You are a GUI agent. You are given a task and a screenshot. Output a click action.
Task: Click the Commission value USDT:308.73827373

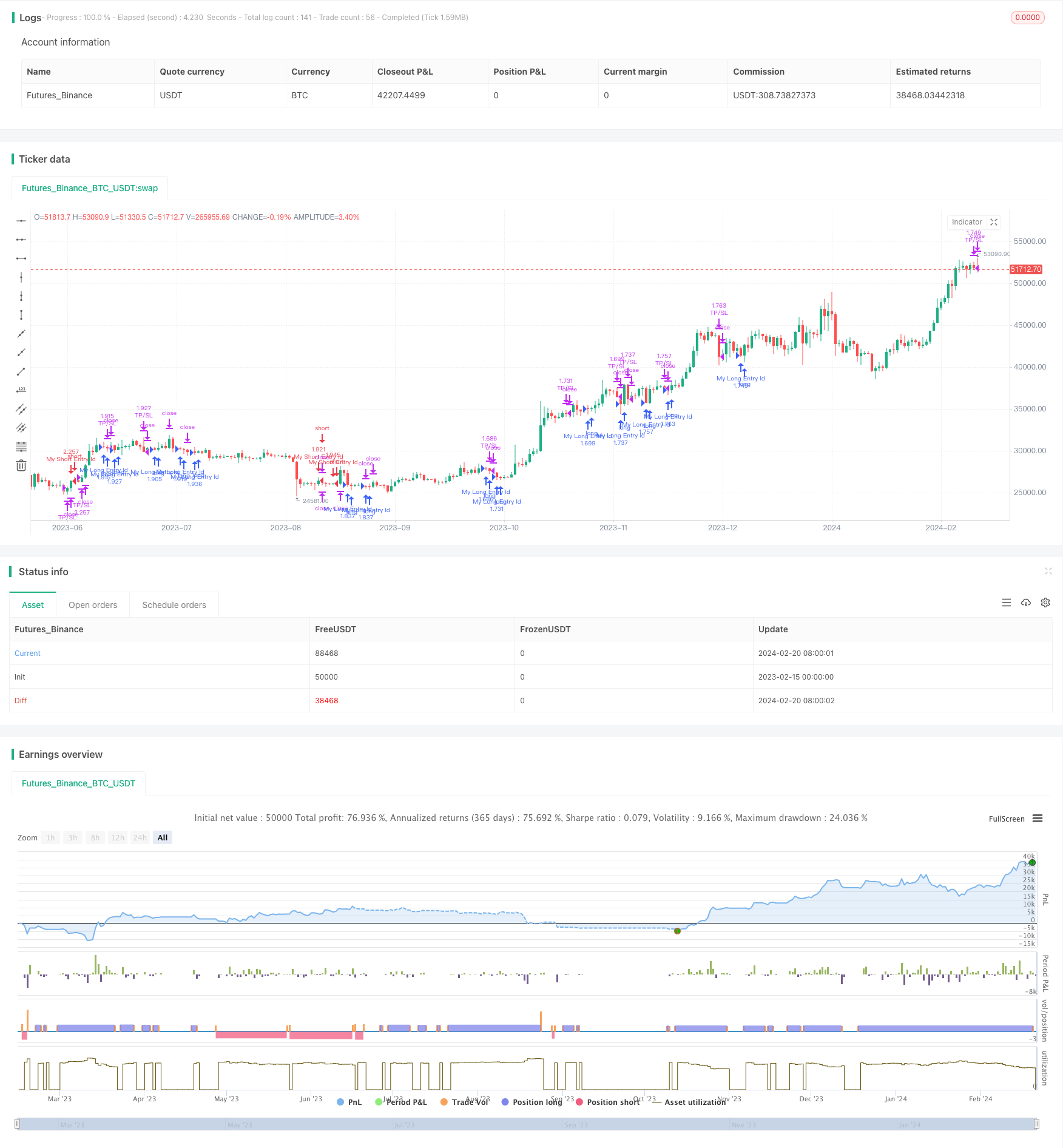(774, 95)
